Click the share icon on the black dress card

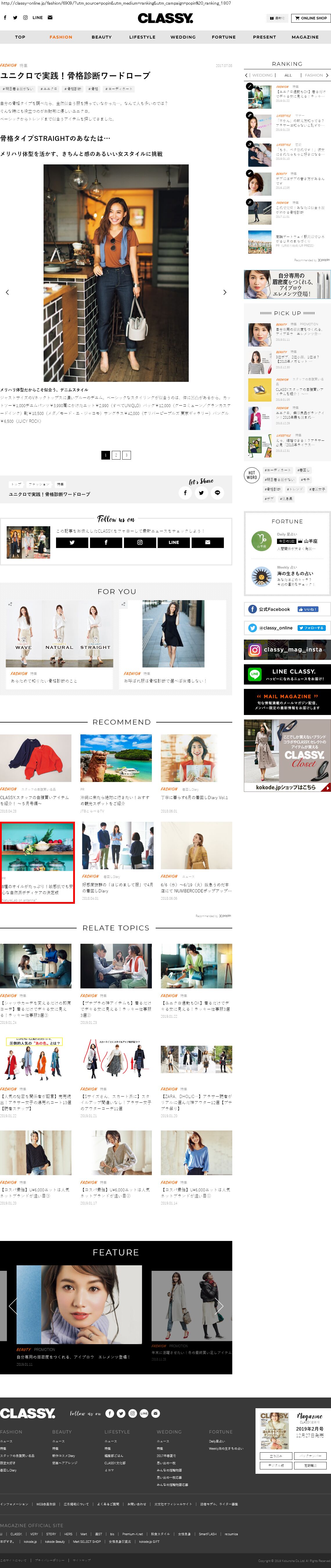124,605
